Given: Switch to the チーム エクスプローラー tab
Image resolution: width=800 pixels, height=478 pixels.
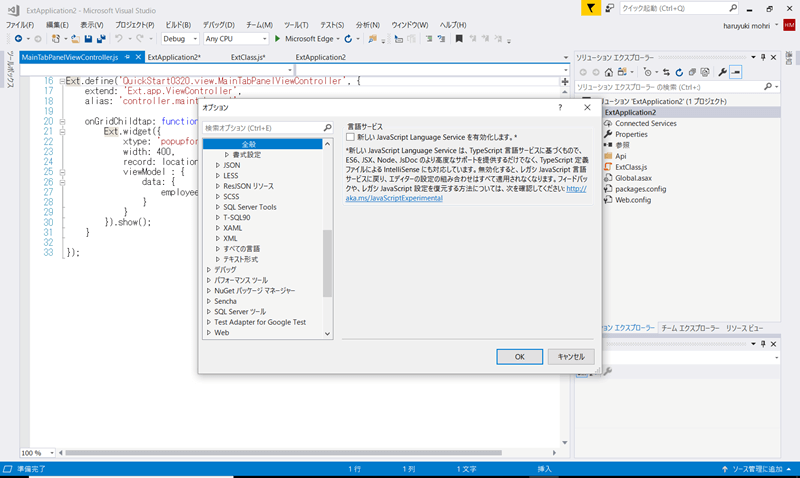Looking at the screenshot, I should [x=690, y=328].
